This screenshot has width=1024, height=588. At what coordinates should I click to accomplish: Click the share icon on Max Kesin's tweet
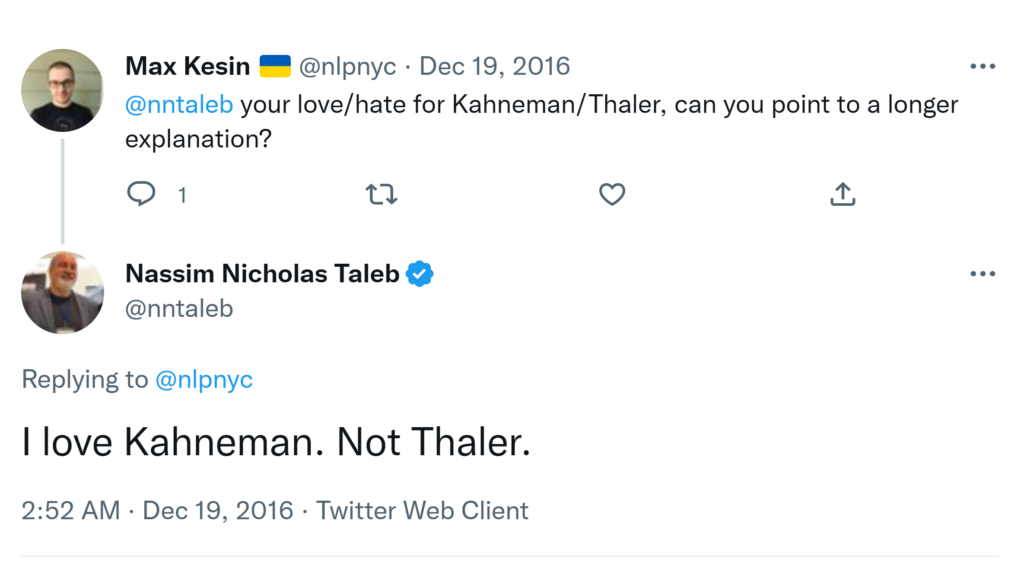(x=843, y=194)
